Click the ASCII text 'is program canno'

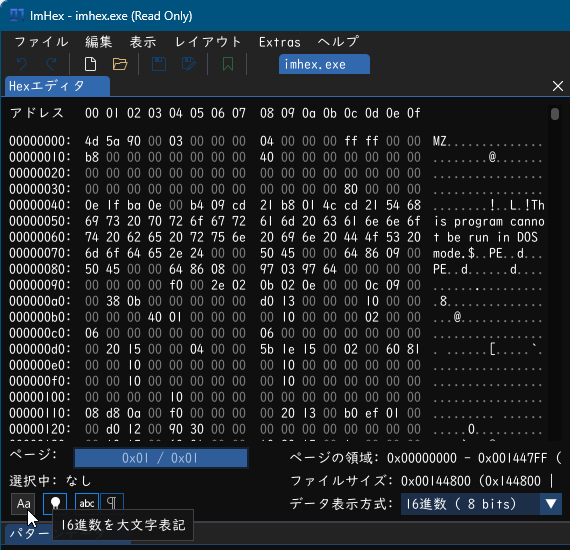pyautogui.click(x=489, y=221)
